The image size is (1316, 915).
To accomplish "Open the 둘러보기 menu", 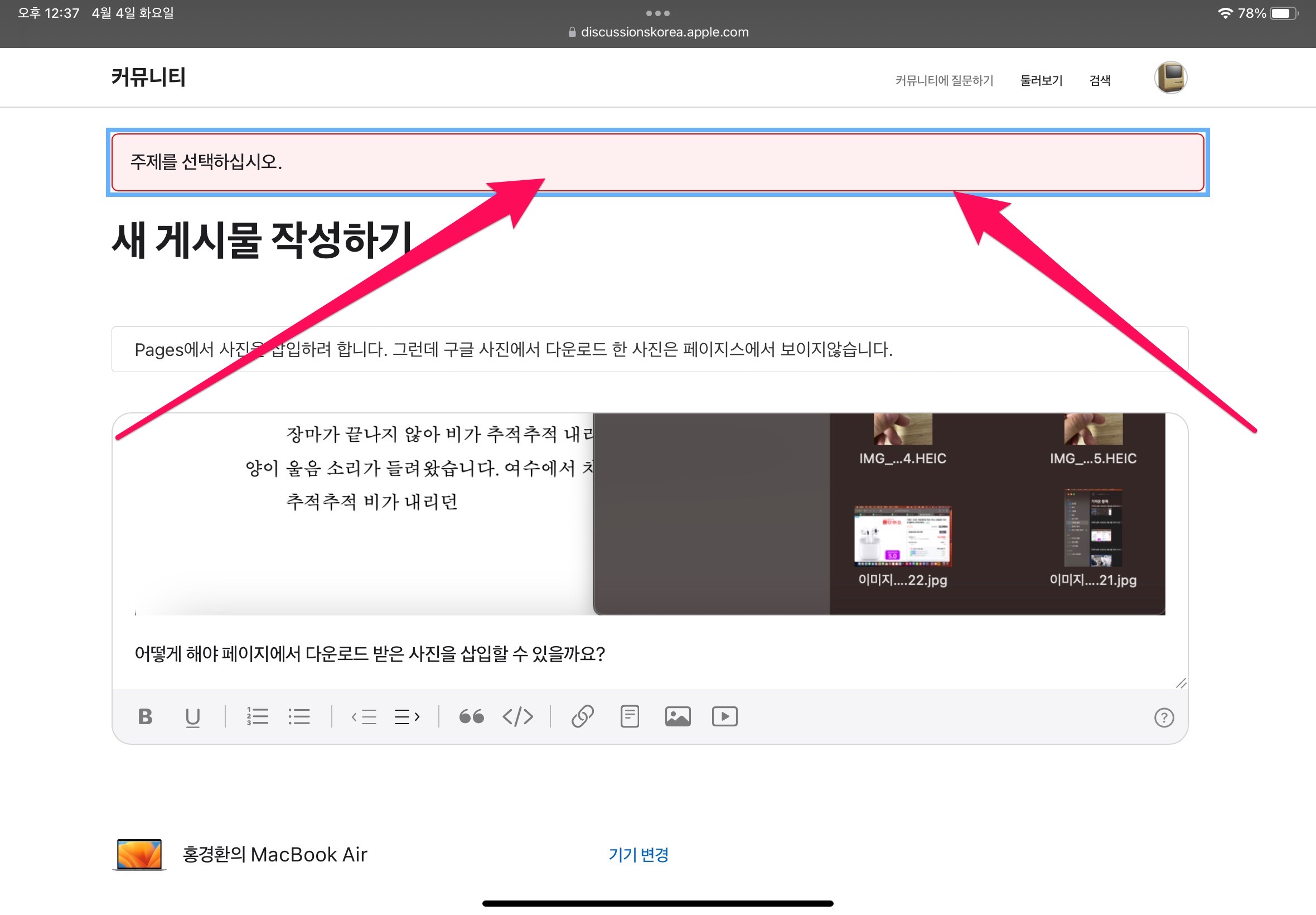I will pos(1041,80).
